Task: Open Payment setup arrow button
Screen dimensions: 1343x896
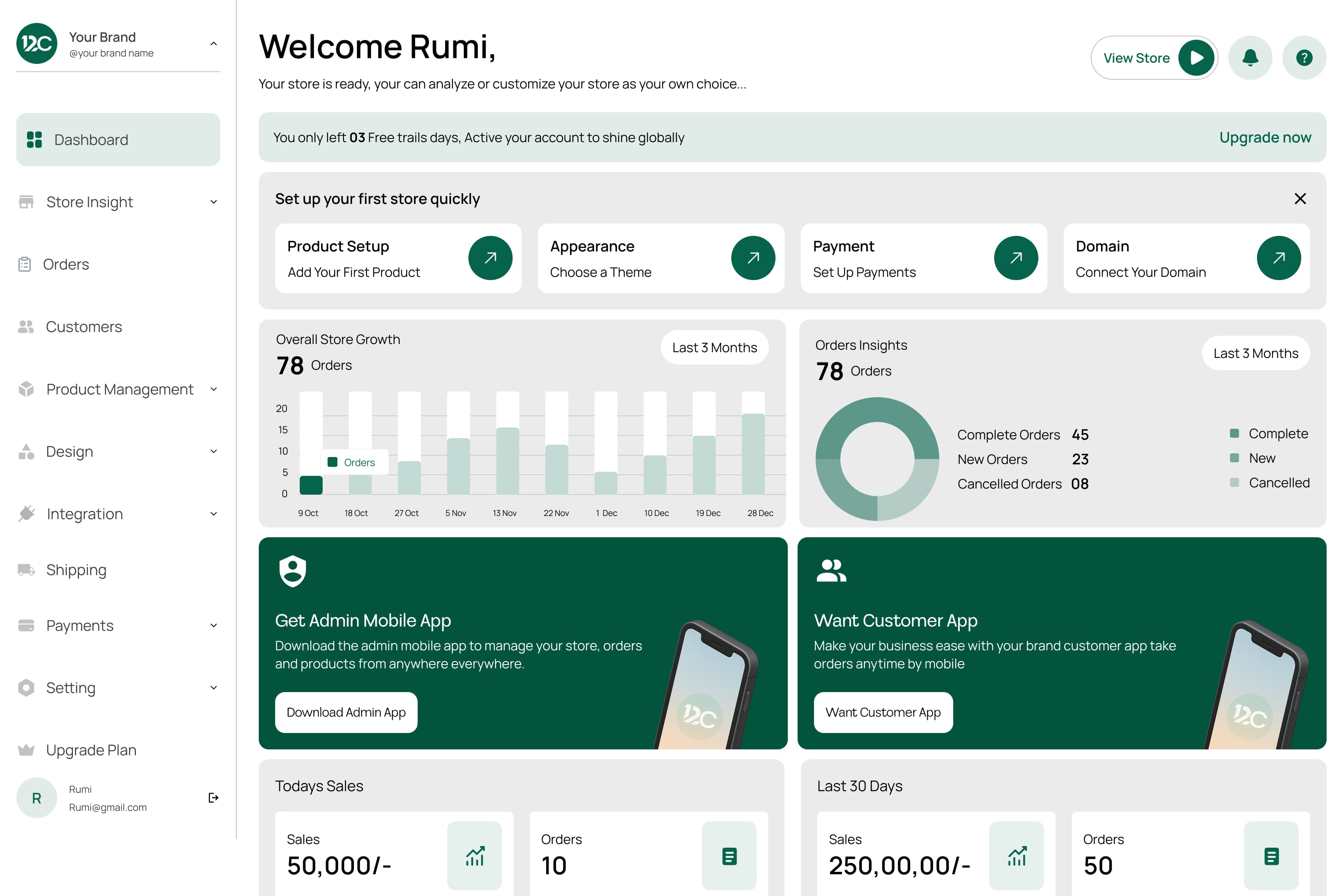Action: coord(1016,258)
